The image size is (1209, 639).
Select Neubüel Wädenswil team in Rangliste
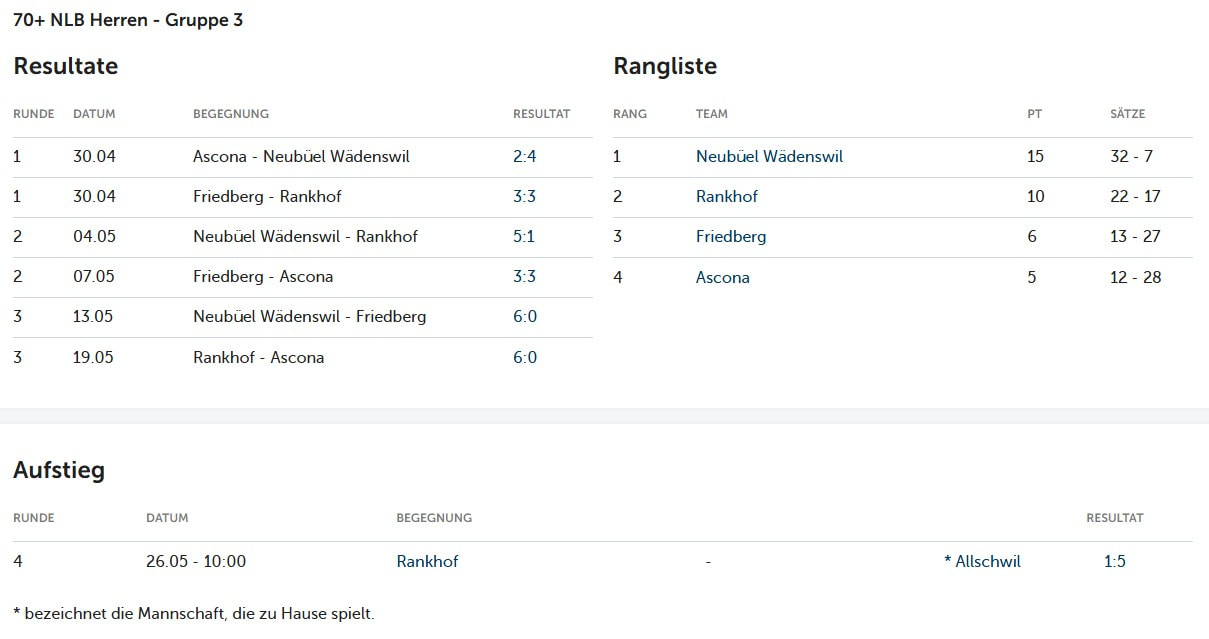click(770, 157)
